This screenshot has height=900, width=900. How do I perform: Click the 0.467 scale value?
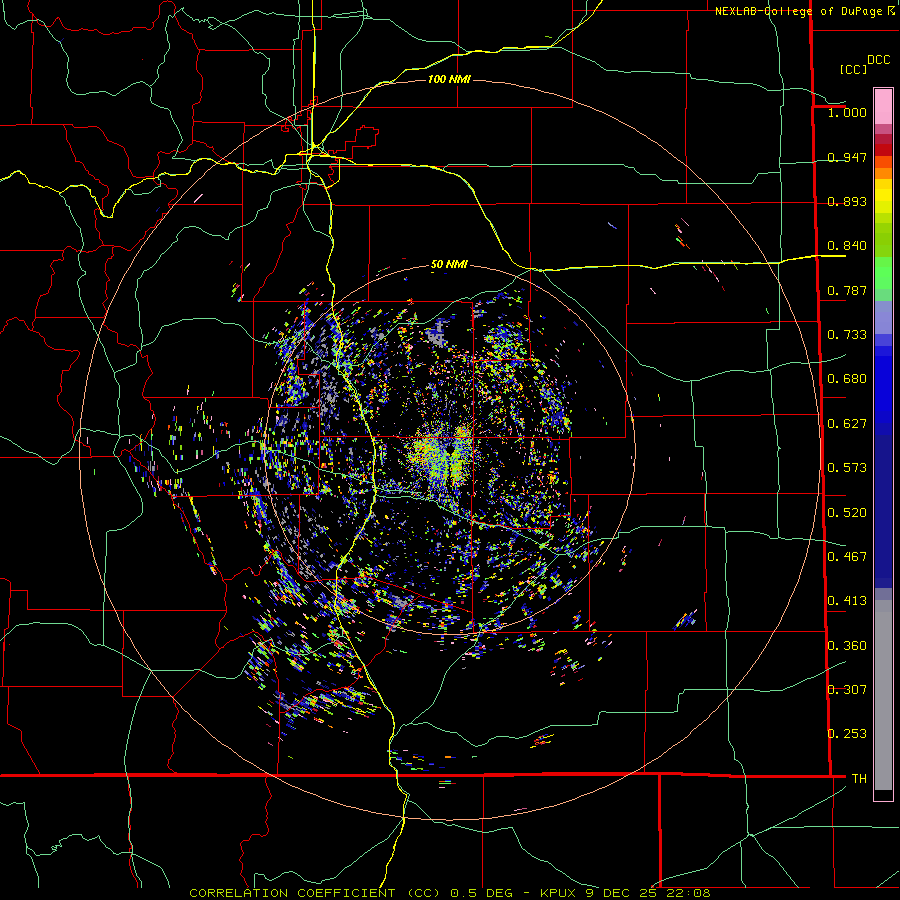pos(847,556)
